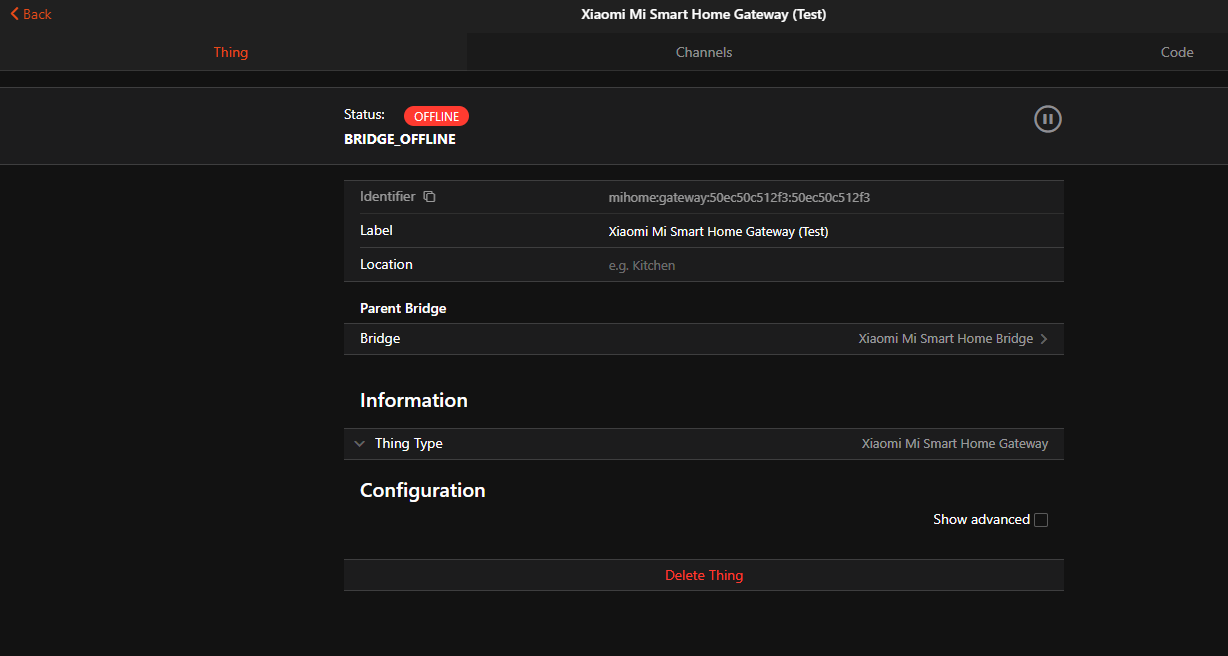
Task: Click the 'Xiaomi Mi Smart Home Gateway' thing type value
Action: 954,444
